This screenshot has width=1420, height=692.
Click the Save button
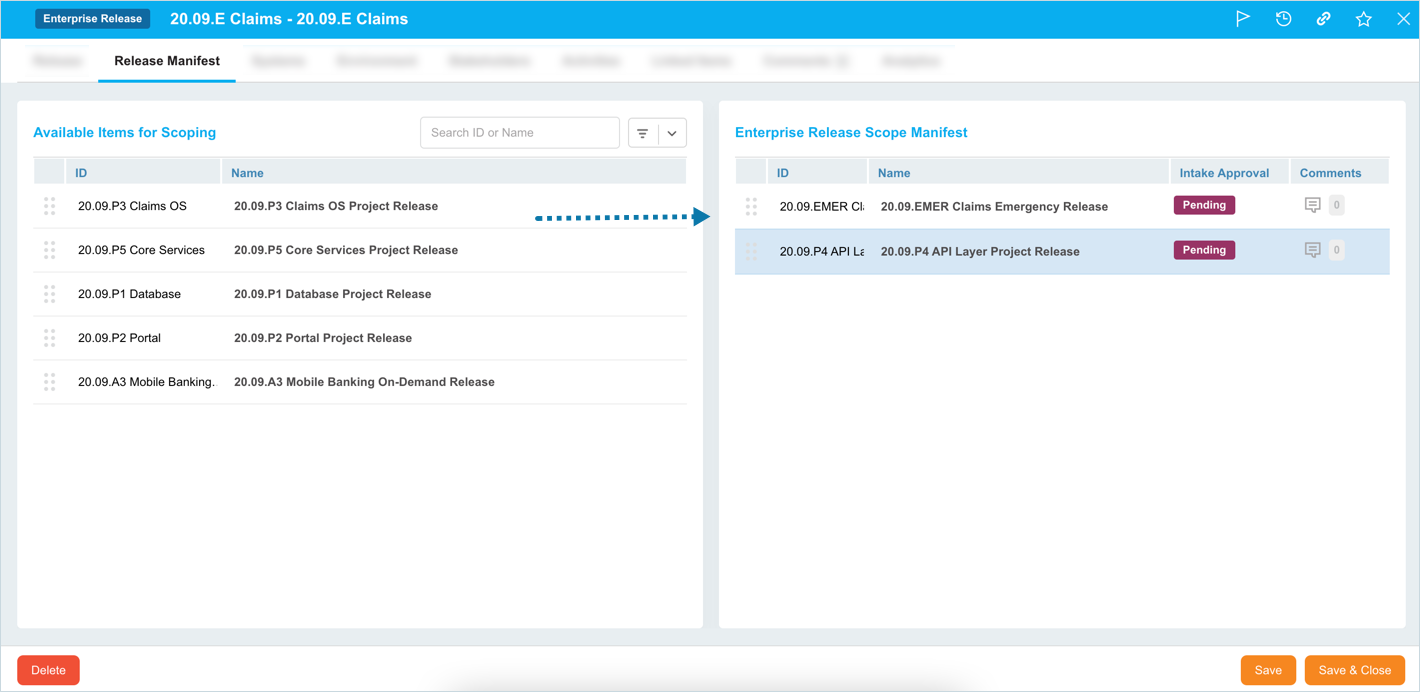pos(1267,670)
